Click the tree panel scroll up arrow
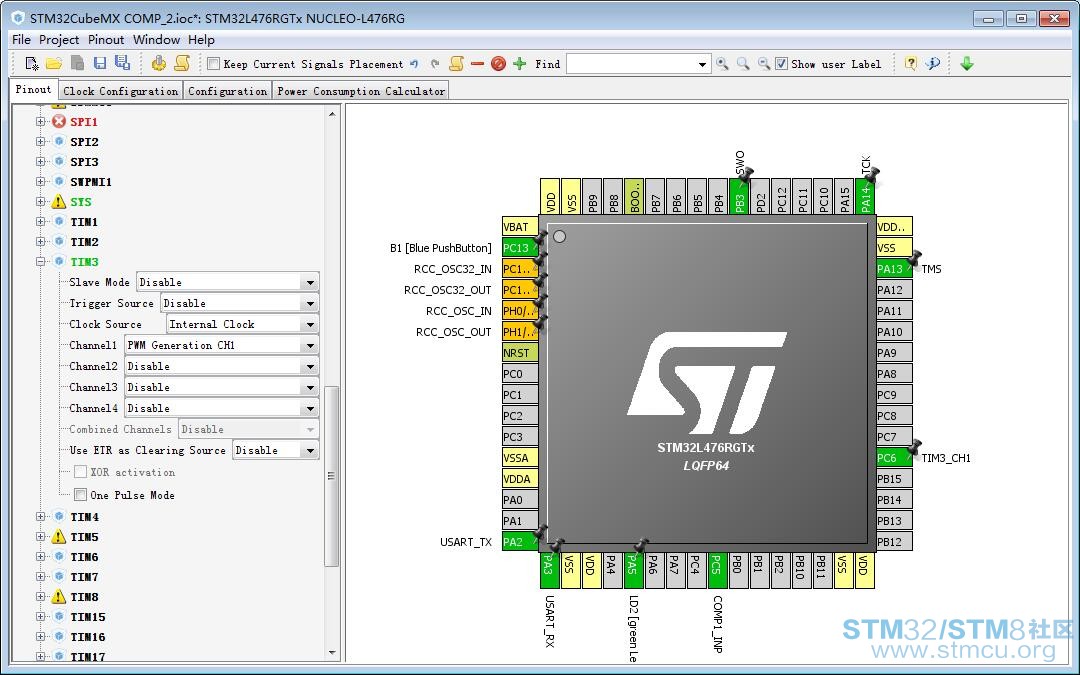1080x675 pixels. 332,114
